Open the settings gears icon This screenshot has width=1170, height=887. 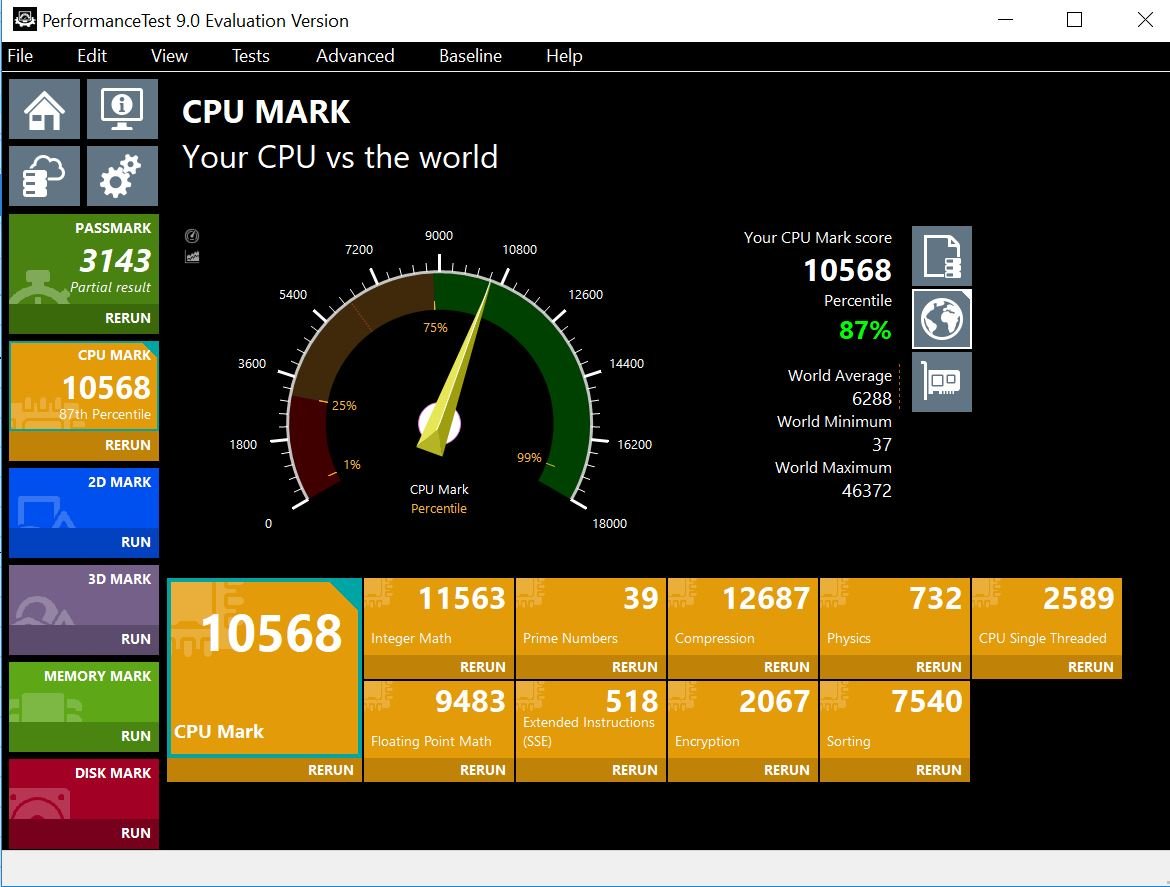point(122,175)
